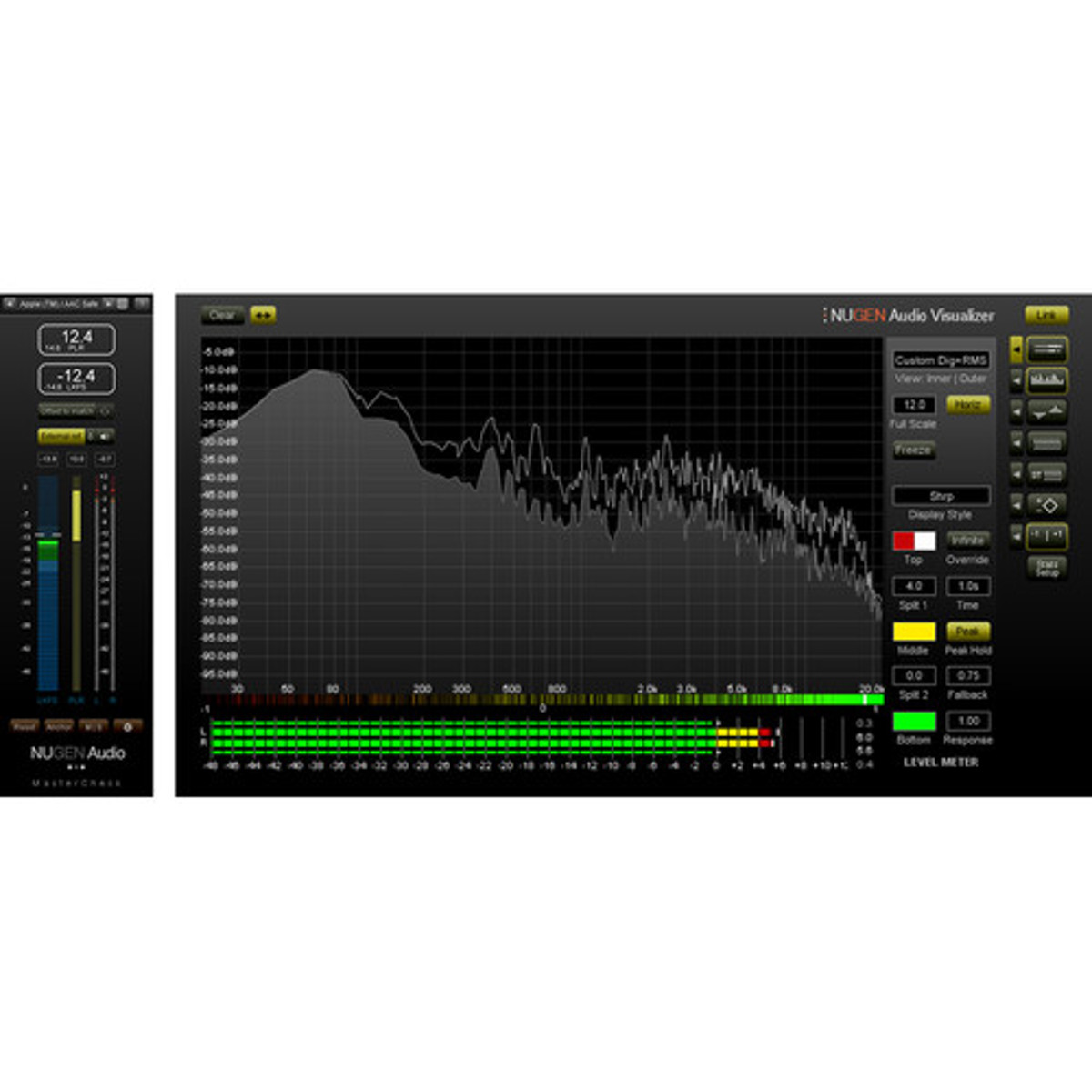1092x1092 pixels.
Task: Open the level meter bars view icon
Action: point(1046,349)
